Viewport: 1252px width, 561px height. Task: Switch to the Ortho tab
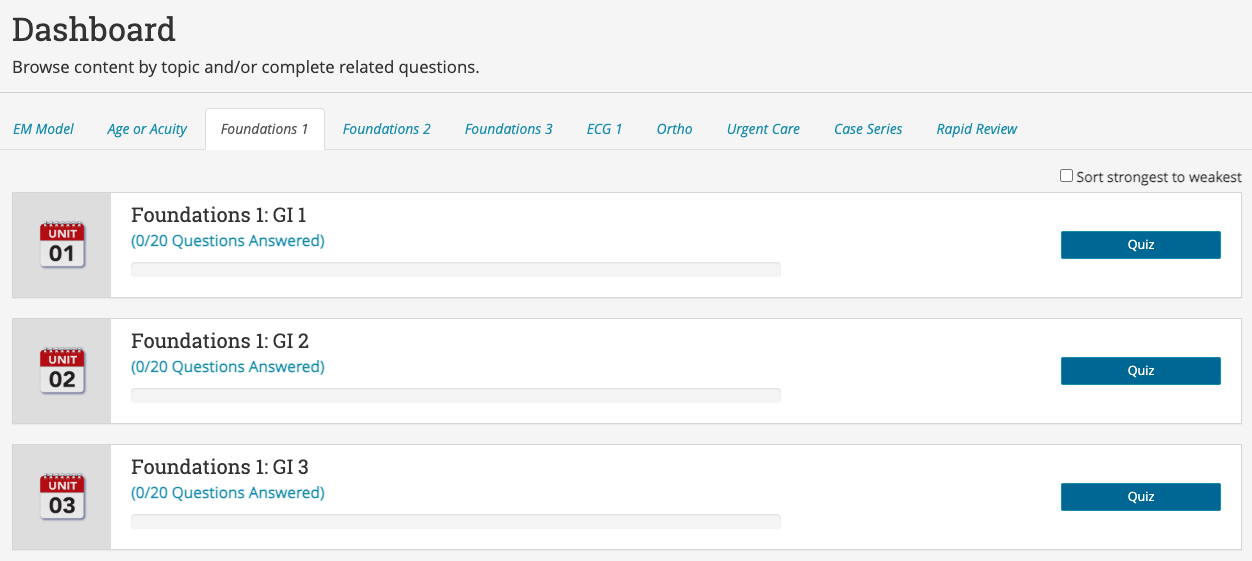pos(674,129)
